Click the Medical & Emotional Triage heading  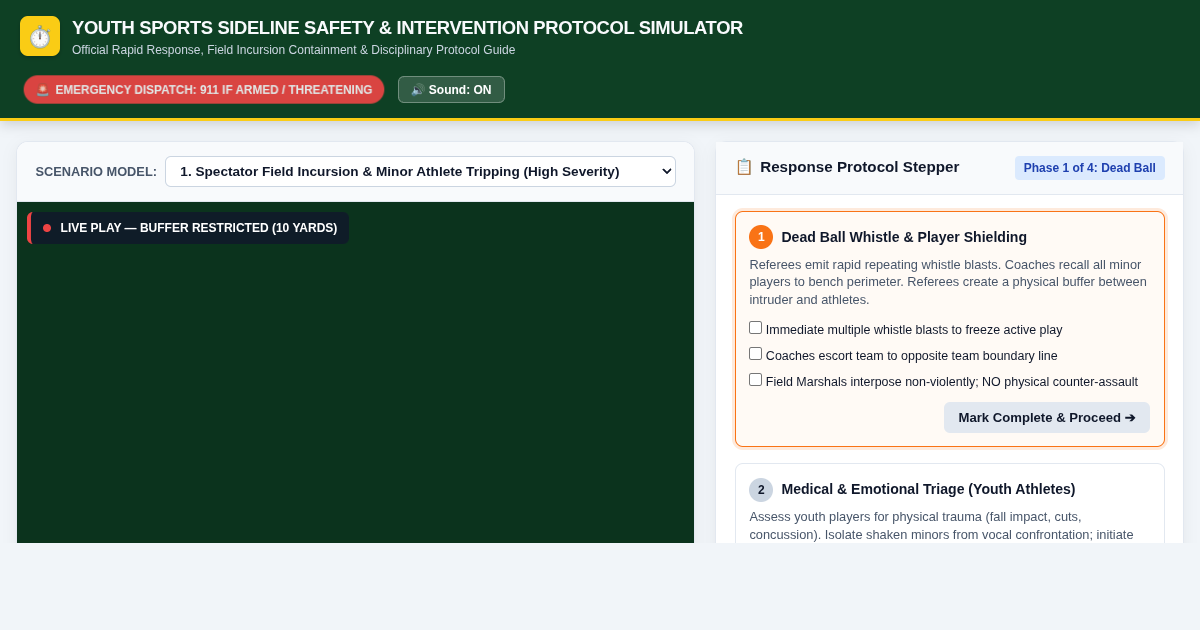click(x=928, y=490)
